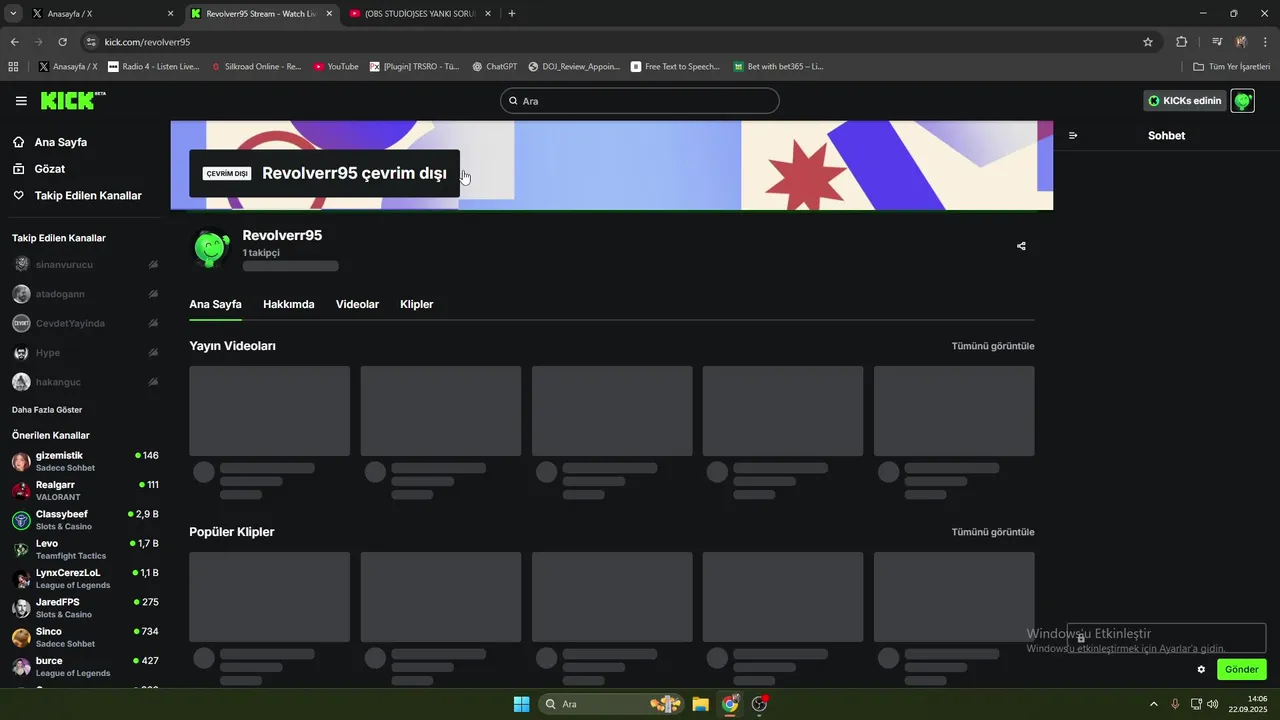Open Chrome extensions puzzle icon
This screenshot has width=1280, height=720.
[1181, 42]
